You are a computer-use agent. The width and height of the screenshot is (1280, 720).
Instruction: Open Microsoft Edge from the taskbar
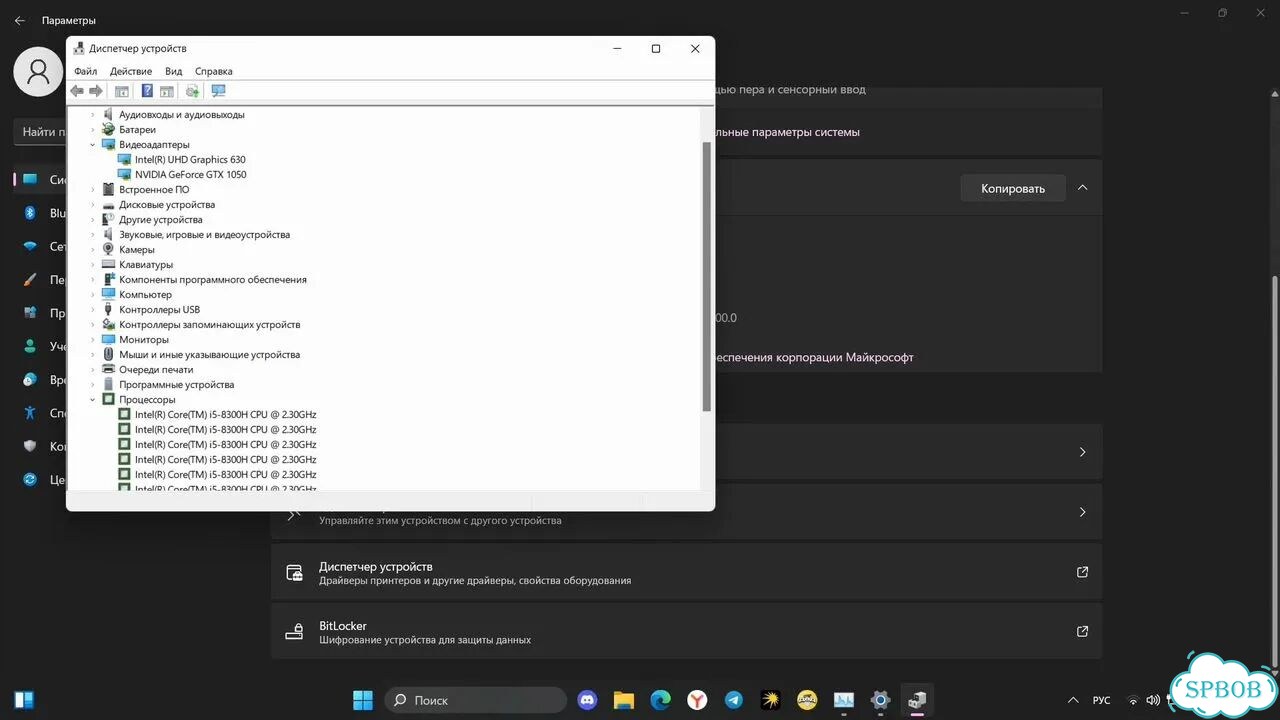click(660, 700)
